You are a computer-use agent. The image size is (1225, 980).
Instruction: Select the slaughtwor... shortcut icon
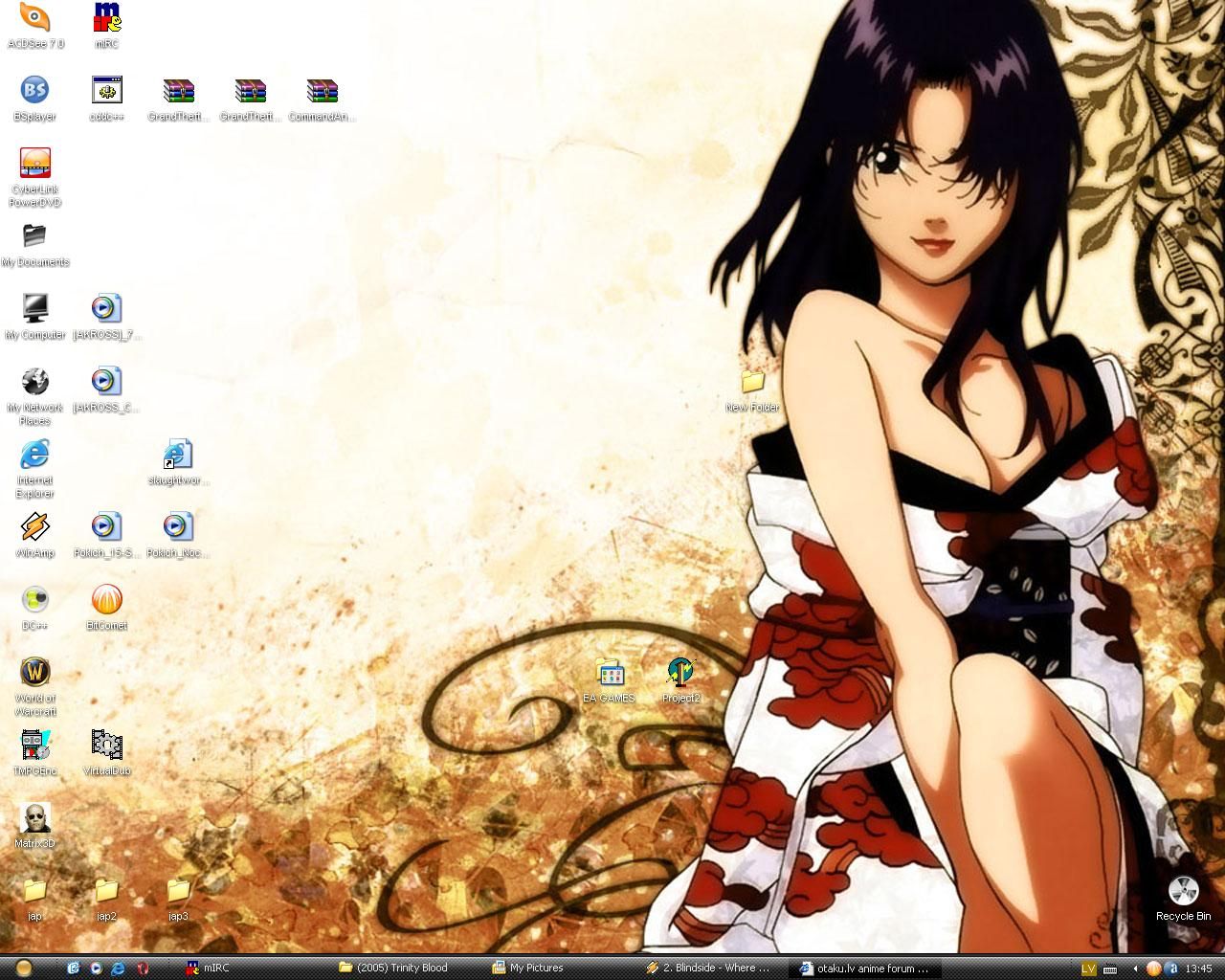click(x=179, y=462)
